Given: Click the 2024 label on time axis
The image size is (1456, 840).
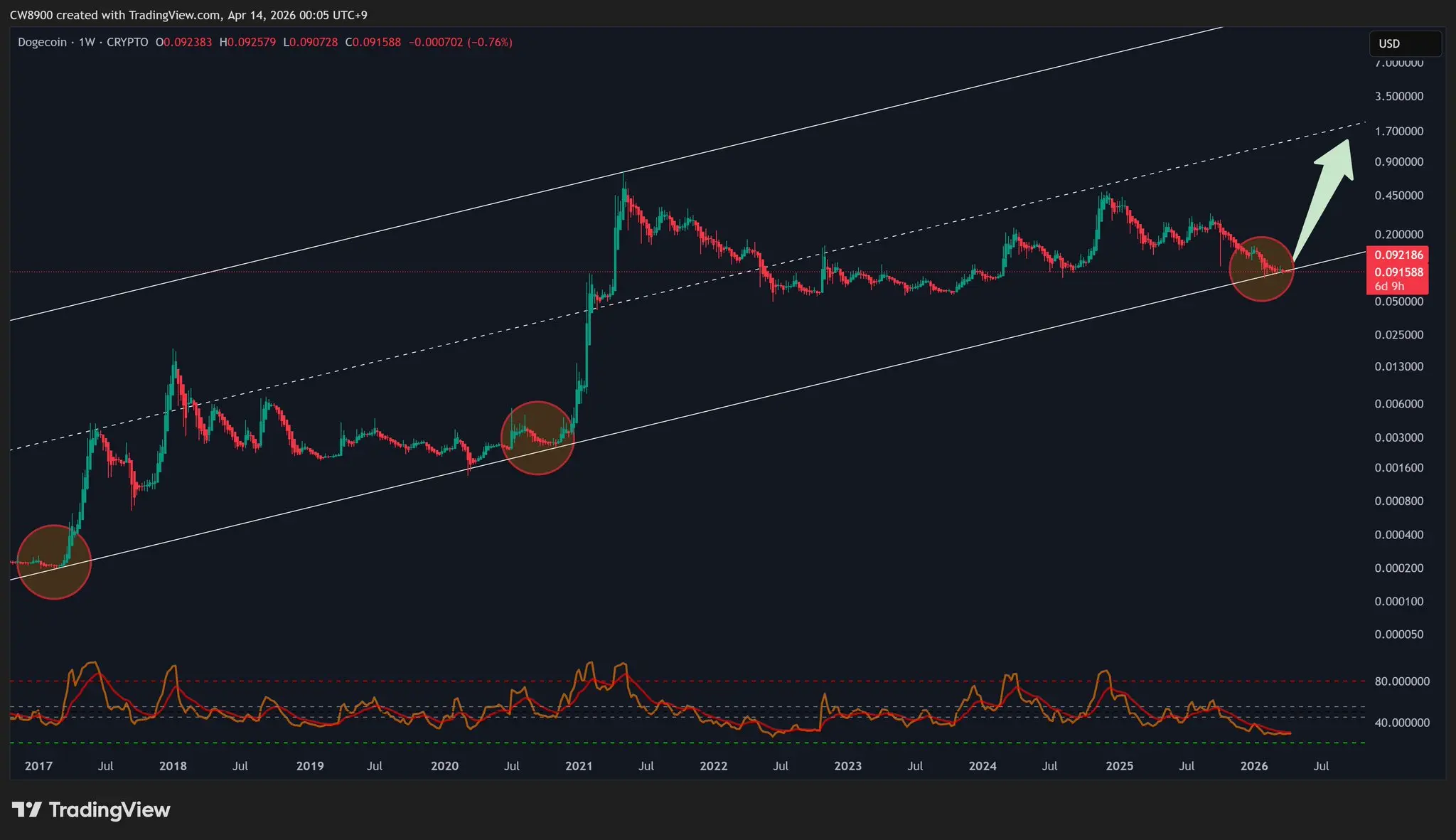Looking at the screenshot, I should click(x=983, y=766).
